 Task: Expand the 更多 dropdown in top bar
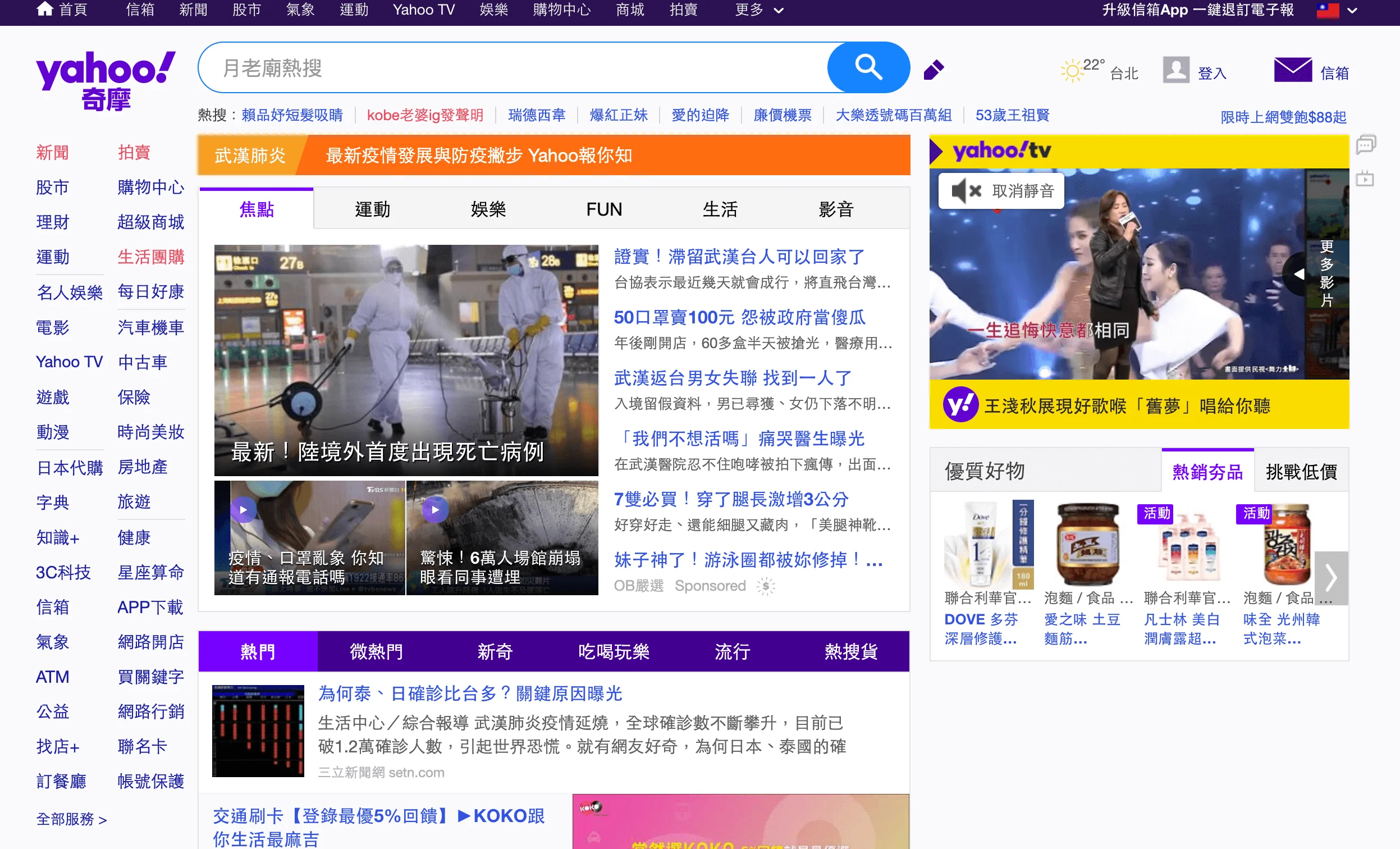point(759,10)
